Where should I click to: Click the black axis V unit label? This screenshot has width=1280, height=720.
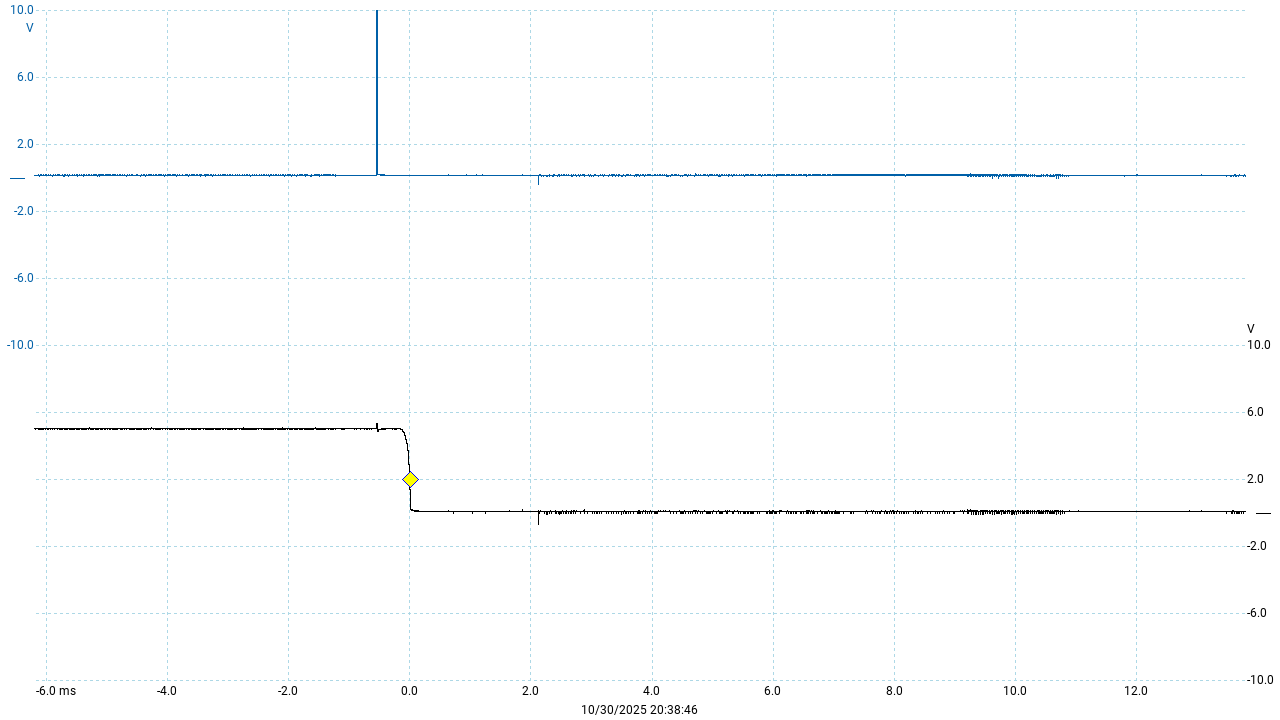(1250, 329)
